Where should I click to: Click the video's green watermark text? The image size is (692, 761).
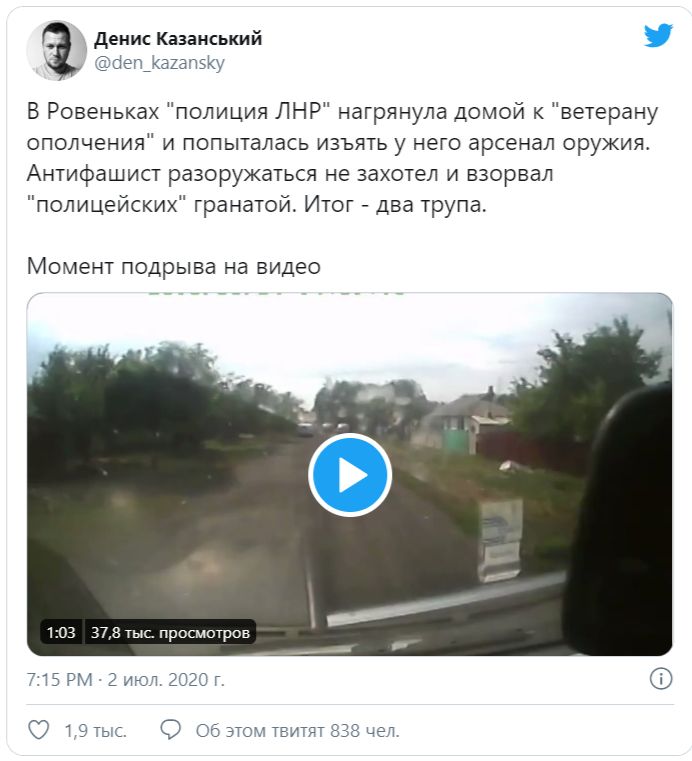[275, 293]
